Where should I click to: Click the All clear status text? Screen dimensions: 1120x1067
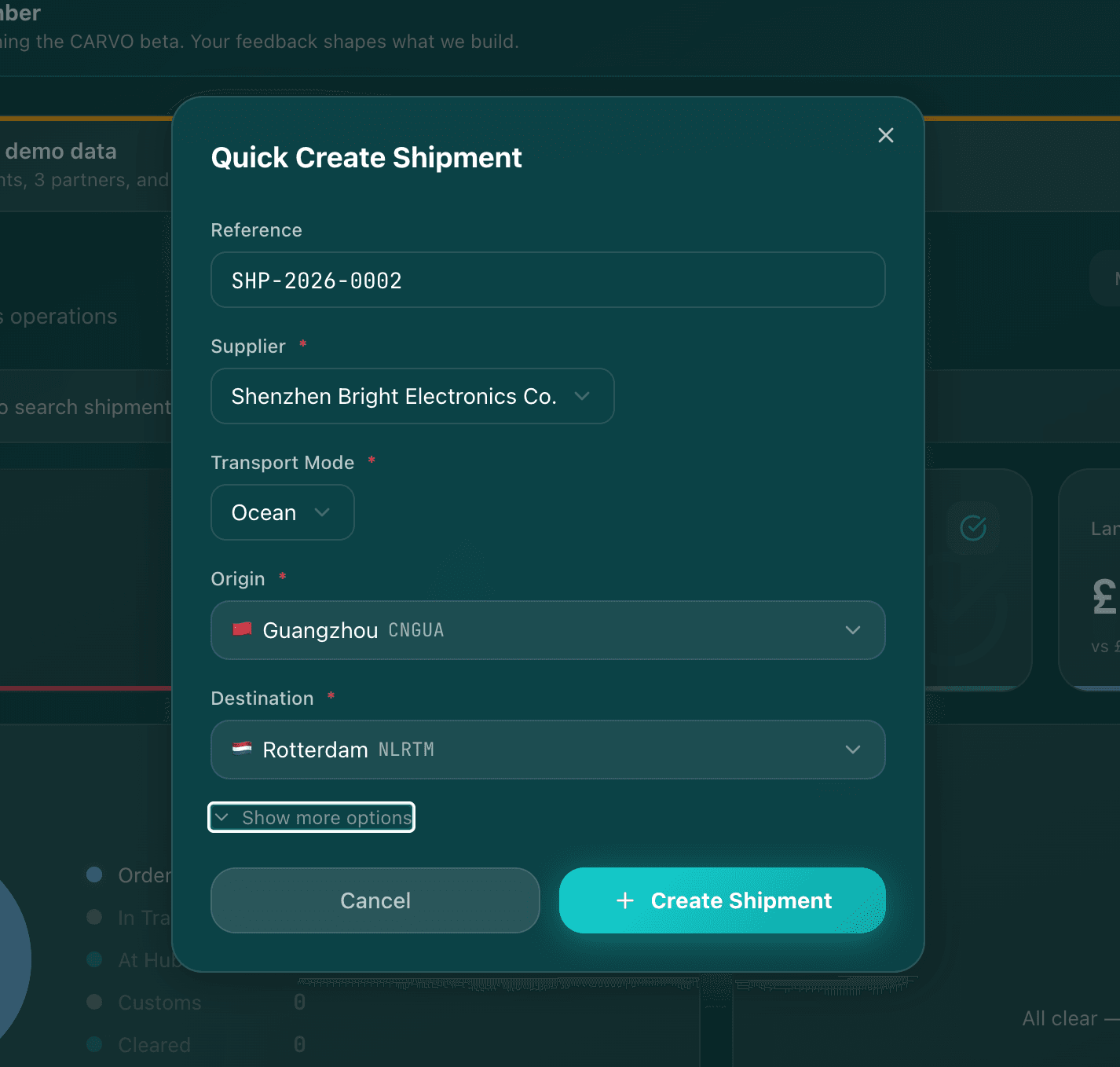point(1058,1017)
